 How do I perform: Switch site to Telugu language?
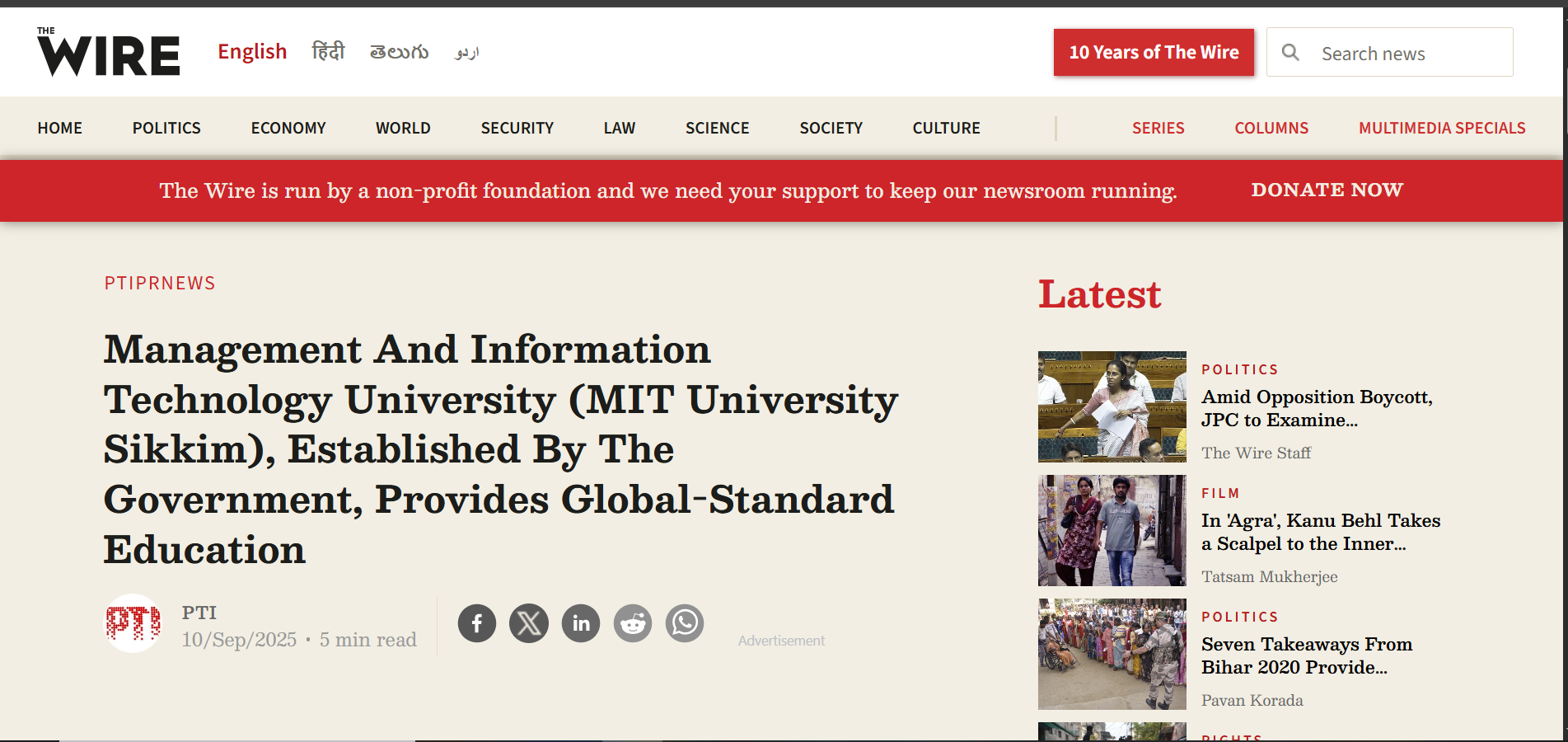point(399,52)
